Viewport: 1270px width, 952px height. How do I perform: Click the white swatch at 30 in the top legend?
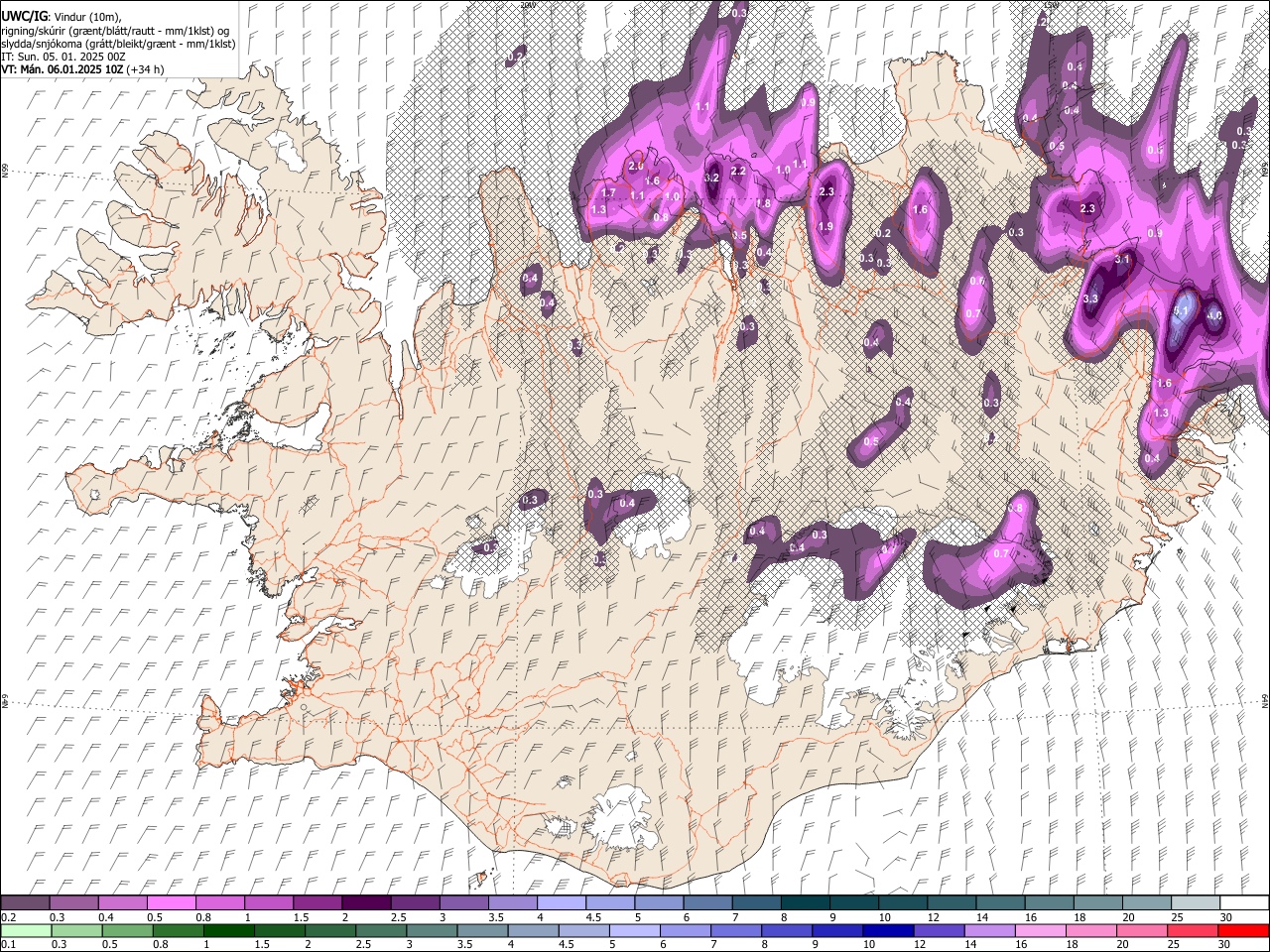tap(1244, 903)
